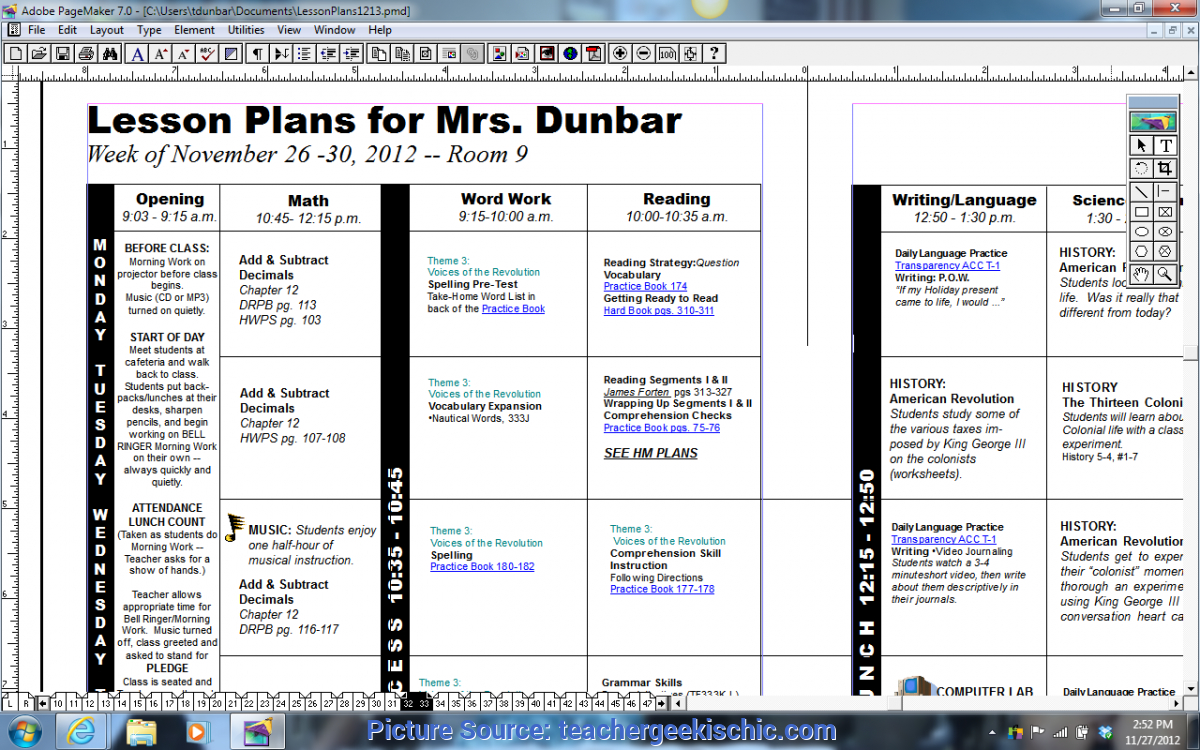Open the Window menu
This screenshot has height=750, width=1200.
(334, 30)
